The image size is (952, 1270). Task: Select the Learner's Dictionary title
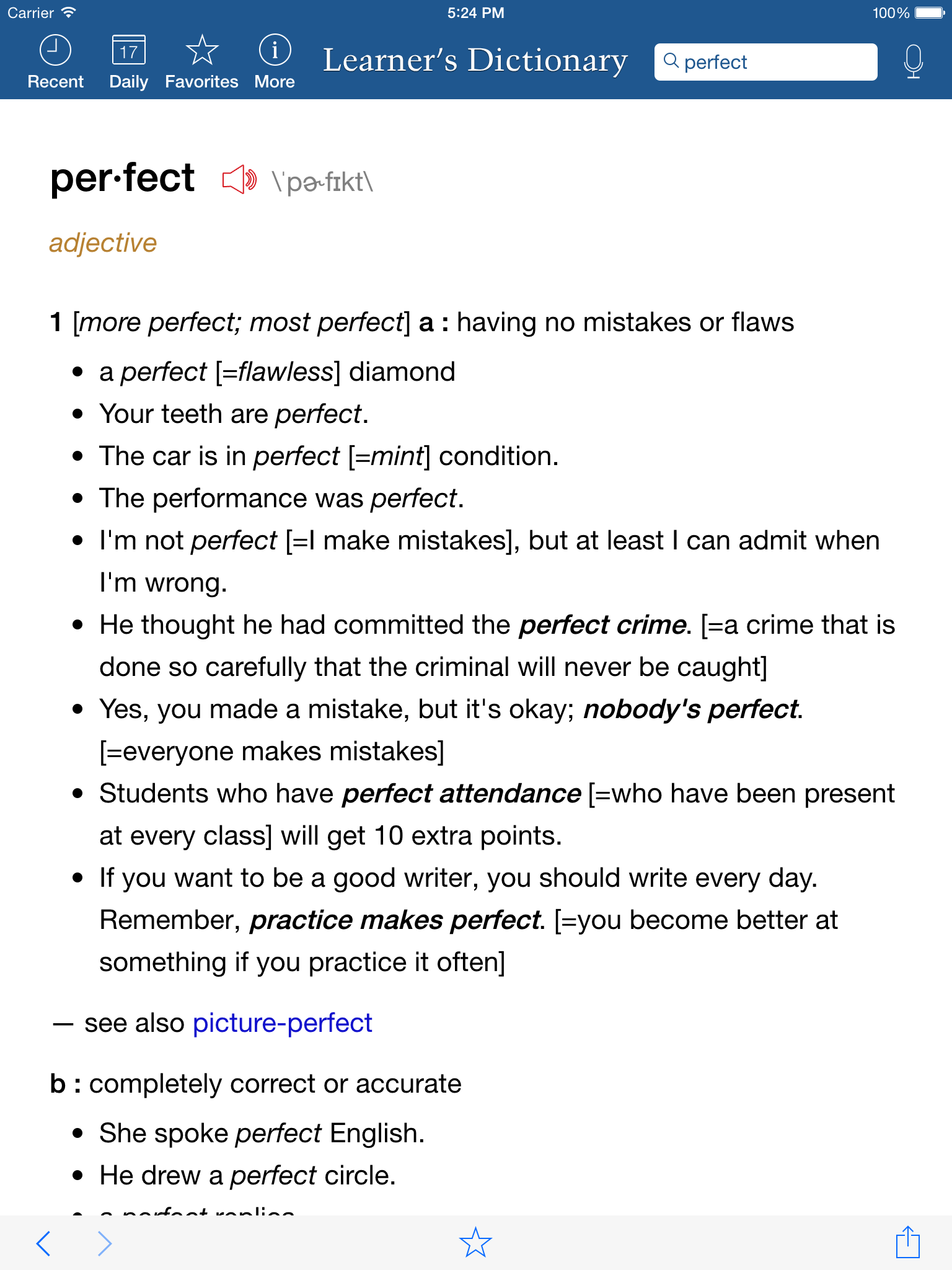(x=475, y=60)
